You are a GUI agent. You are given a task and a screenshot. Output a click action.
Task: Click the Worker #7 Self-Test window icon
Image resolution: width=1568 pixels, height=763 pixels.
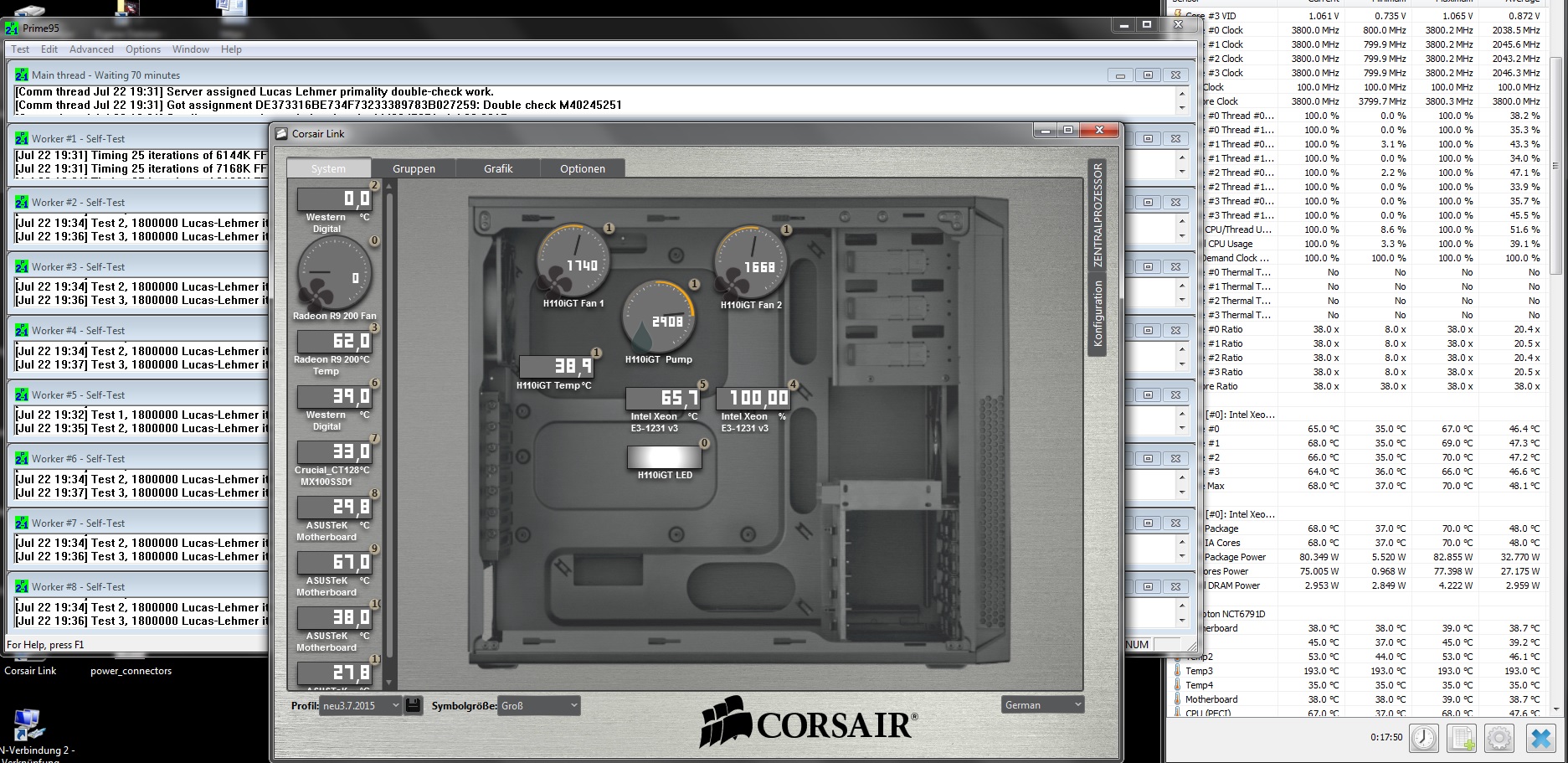pos(21,523)
